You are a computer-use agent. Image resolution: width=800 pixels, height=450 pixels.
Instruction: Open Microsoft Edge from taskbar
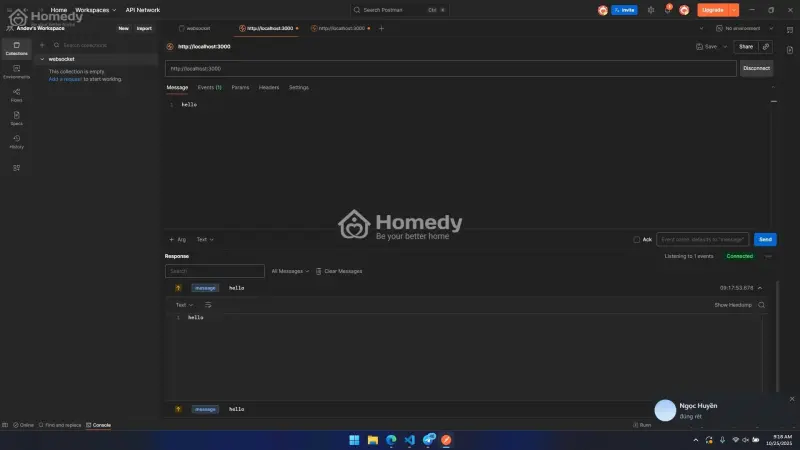tap(391, 440)
